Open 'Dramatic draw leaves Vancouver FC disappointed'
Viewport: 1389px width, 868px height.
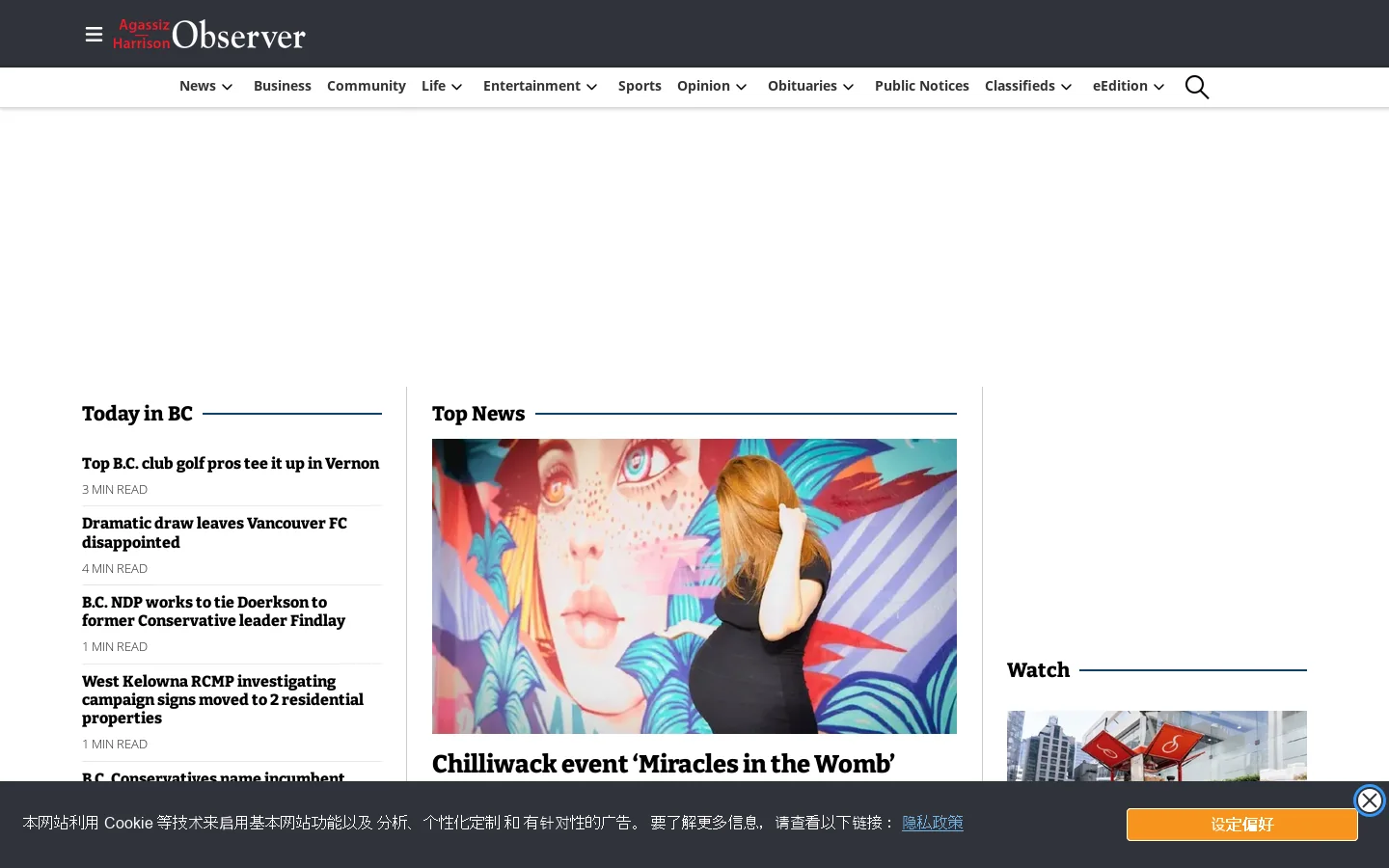pyautogui.click(x=214, y=532)
